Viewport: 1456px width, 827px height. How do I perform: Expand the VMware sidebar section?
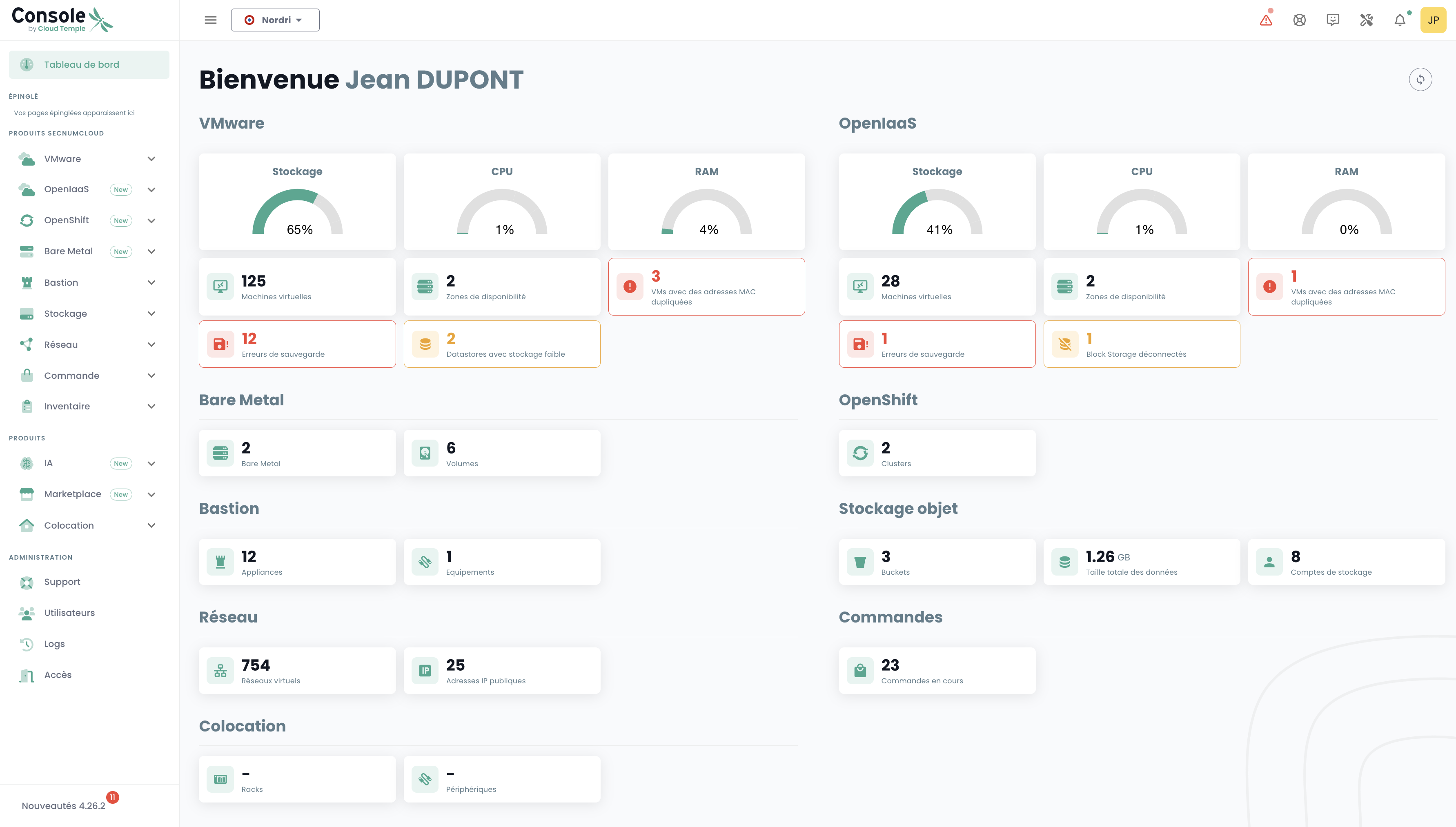151,159
